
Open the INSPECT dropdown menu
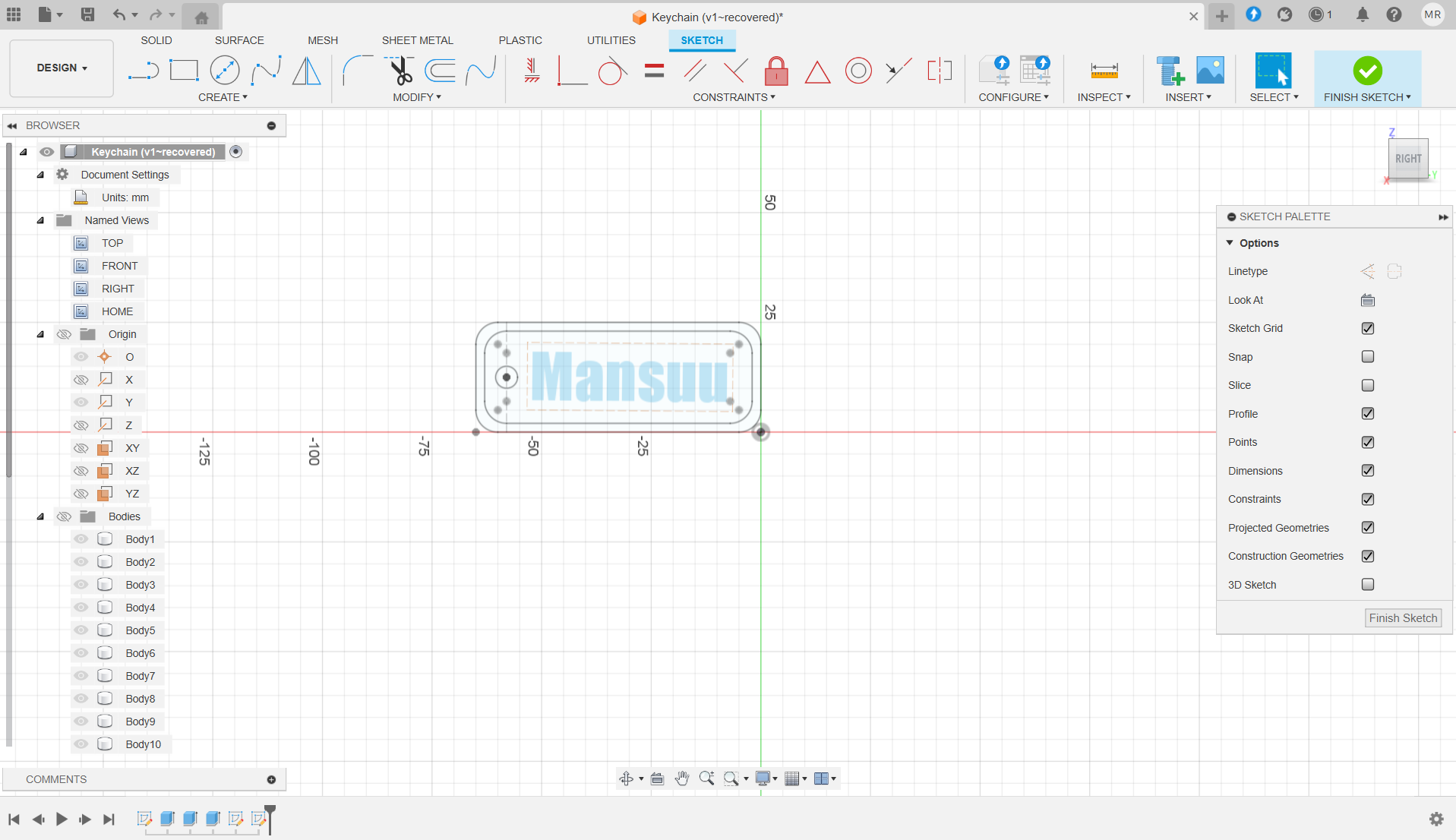click(1104, 97)
